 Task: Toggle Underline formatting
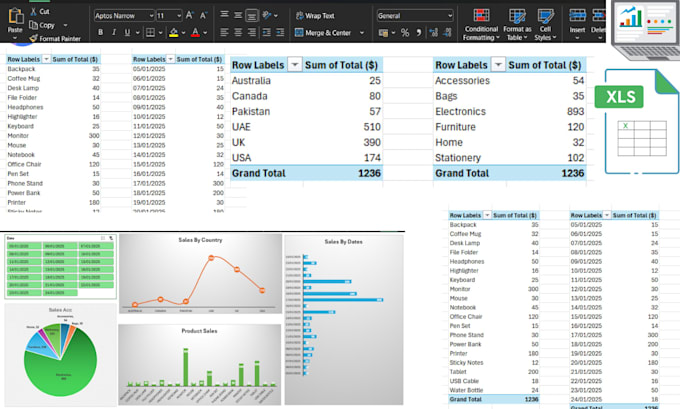coord(127,33)
